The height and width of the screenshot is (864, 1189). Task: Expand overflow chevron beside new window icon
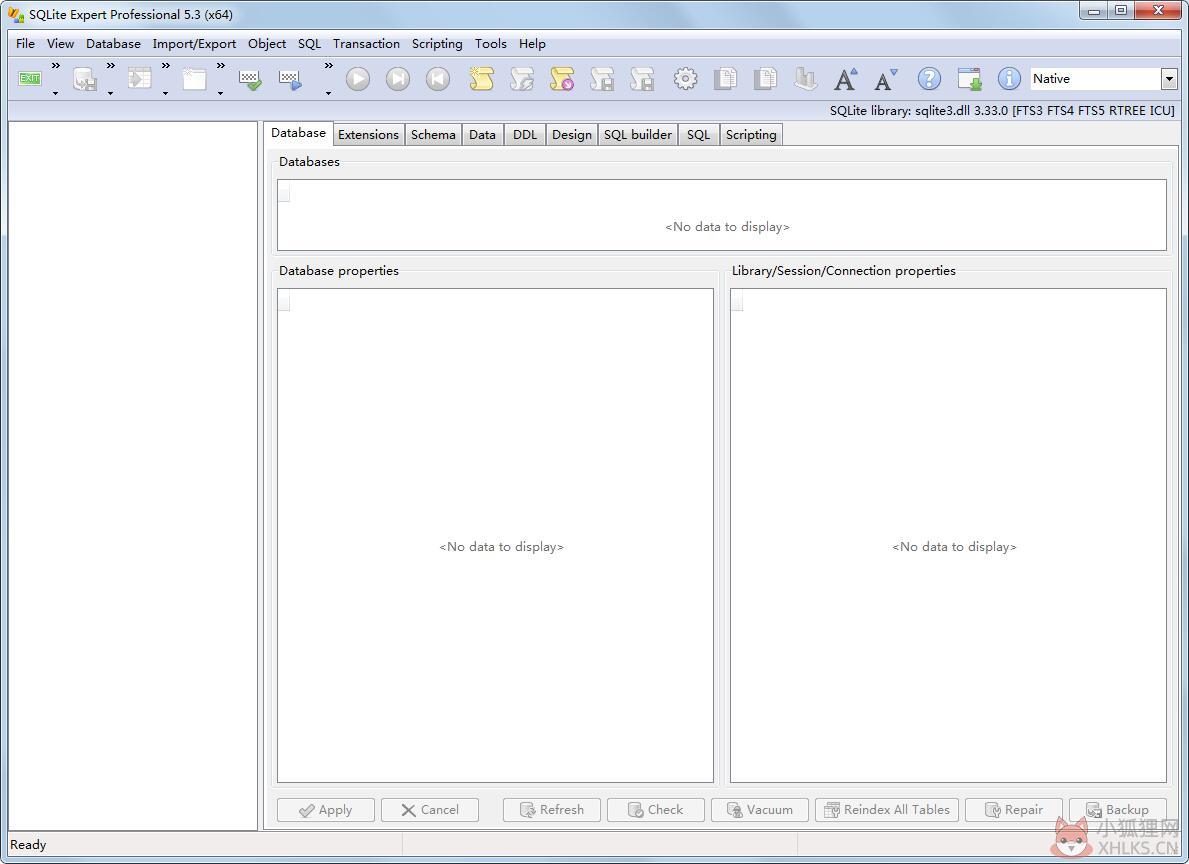click(x=221, y=66)
